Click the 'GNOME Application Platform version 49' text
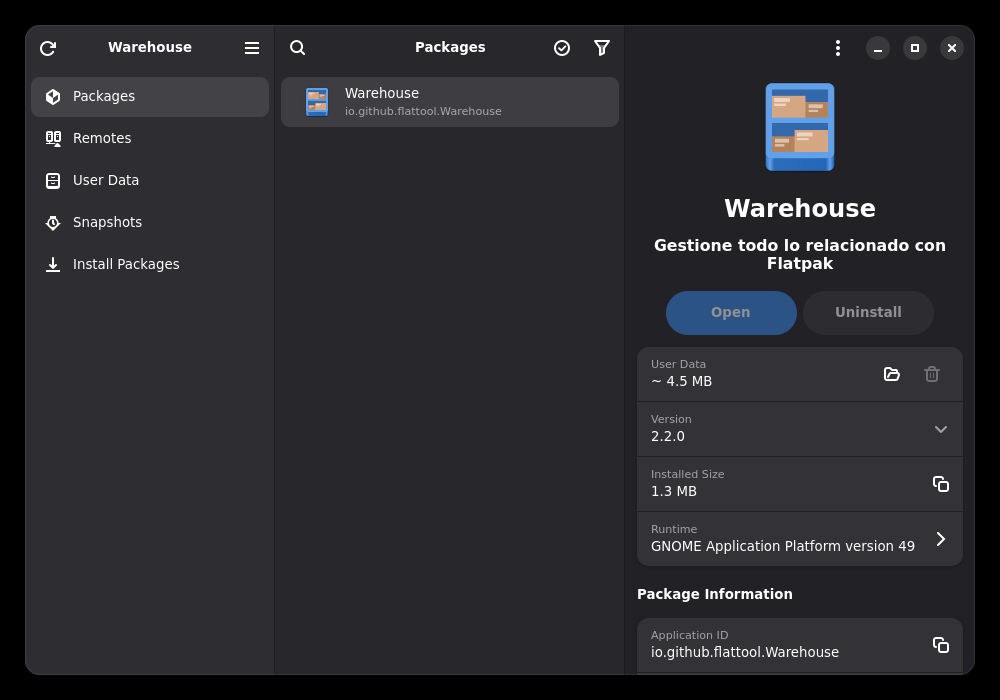Image resolution: width=1000 pixels, height=700 pixels. (x=783, y=546)
